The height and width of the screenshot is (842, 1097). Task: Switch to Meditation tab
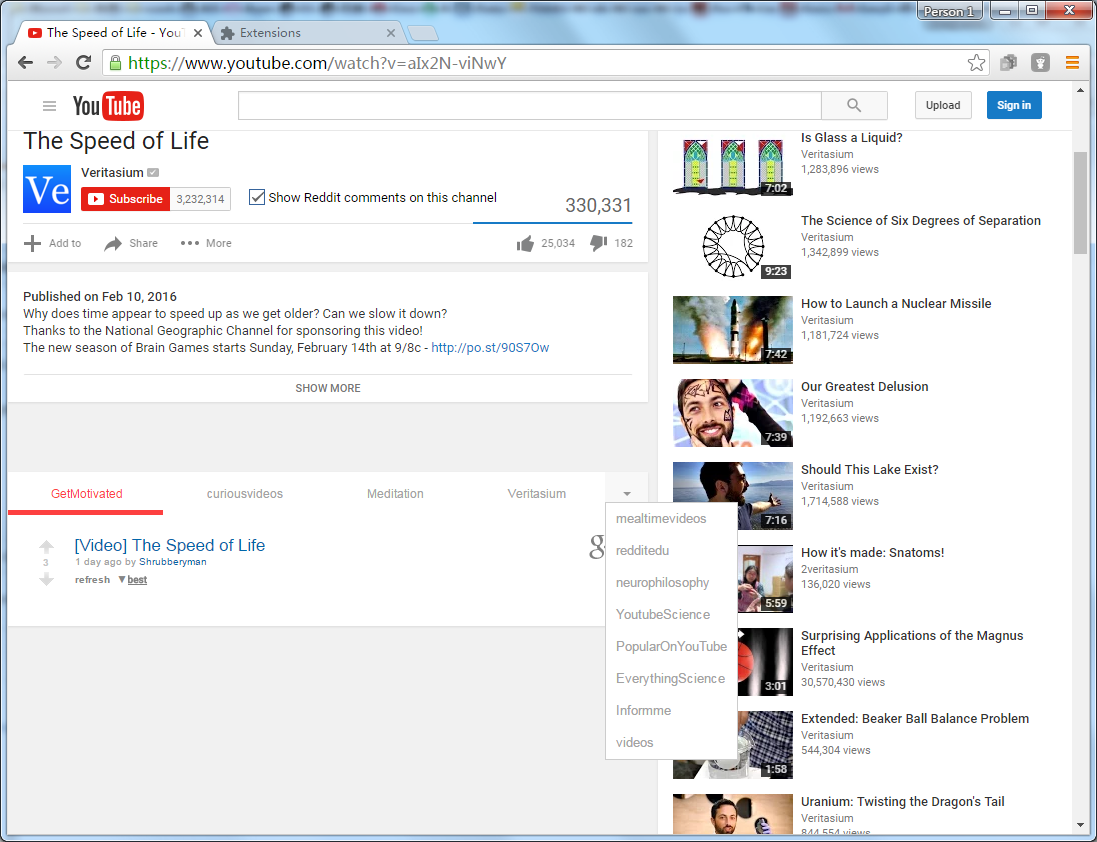[x=395, y=494]
